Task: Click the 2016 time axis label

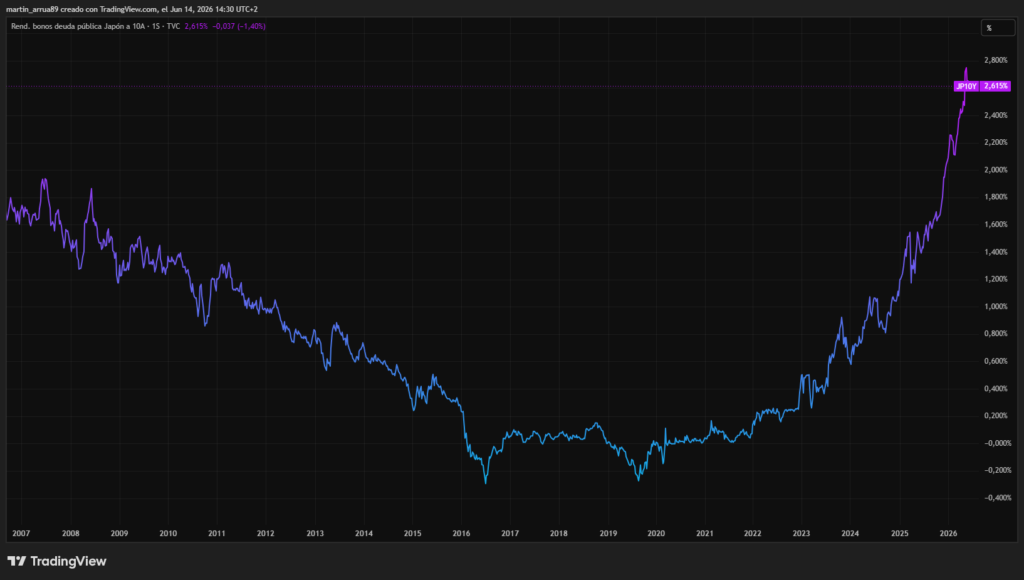Action: click(461, 534)
